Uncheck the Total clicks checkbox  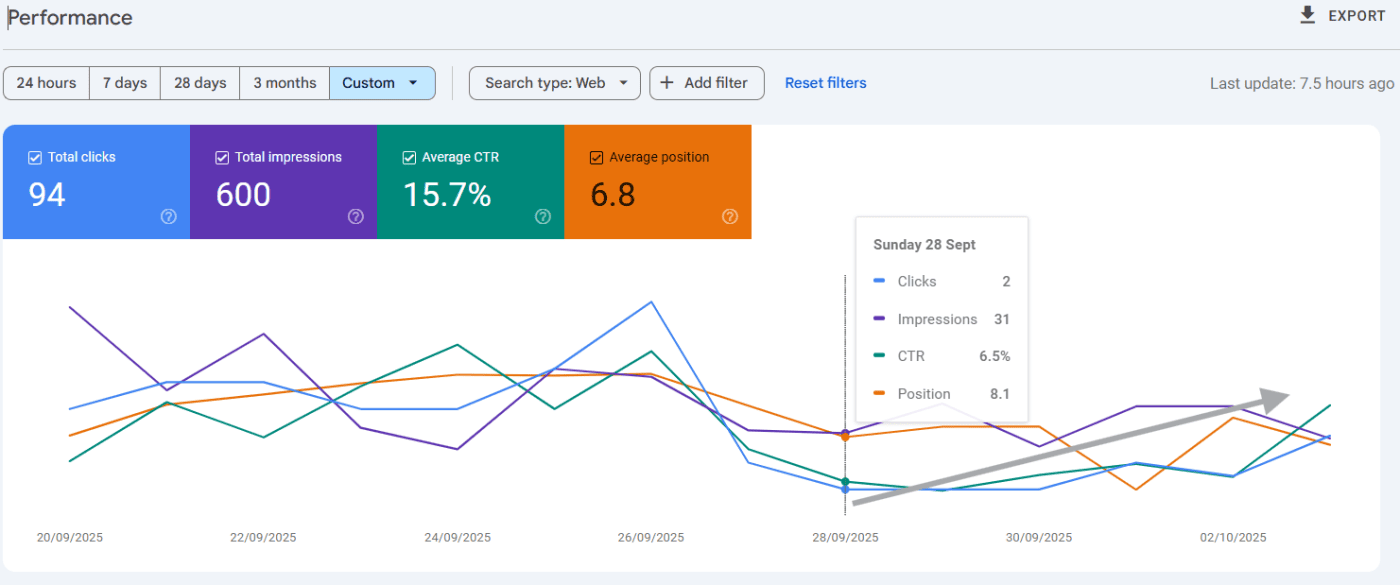click(x=35, y=157)
